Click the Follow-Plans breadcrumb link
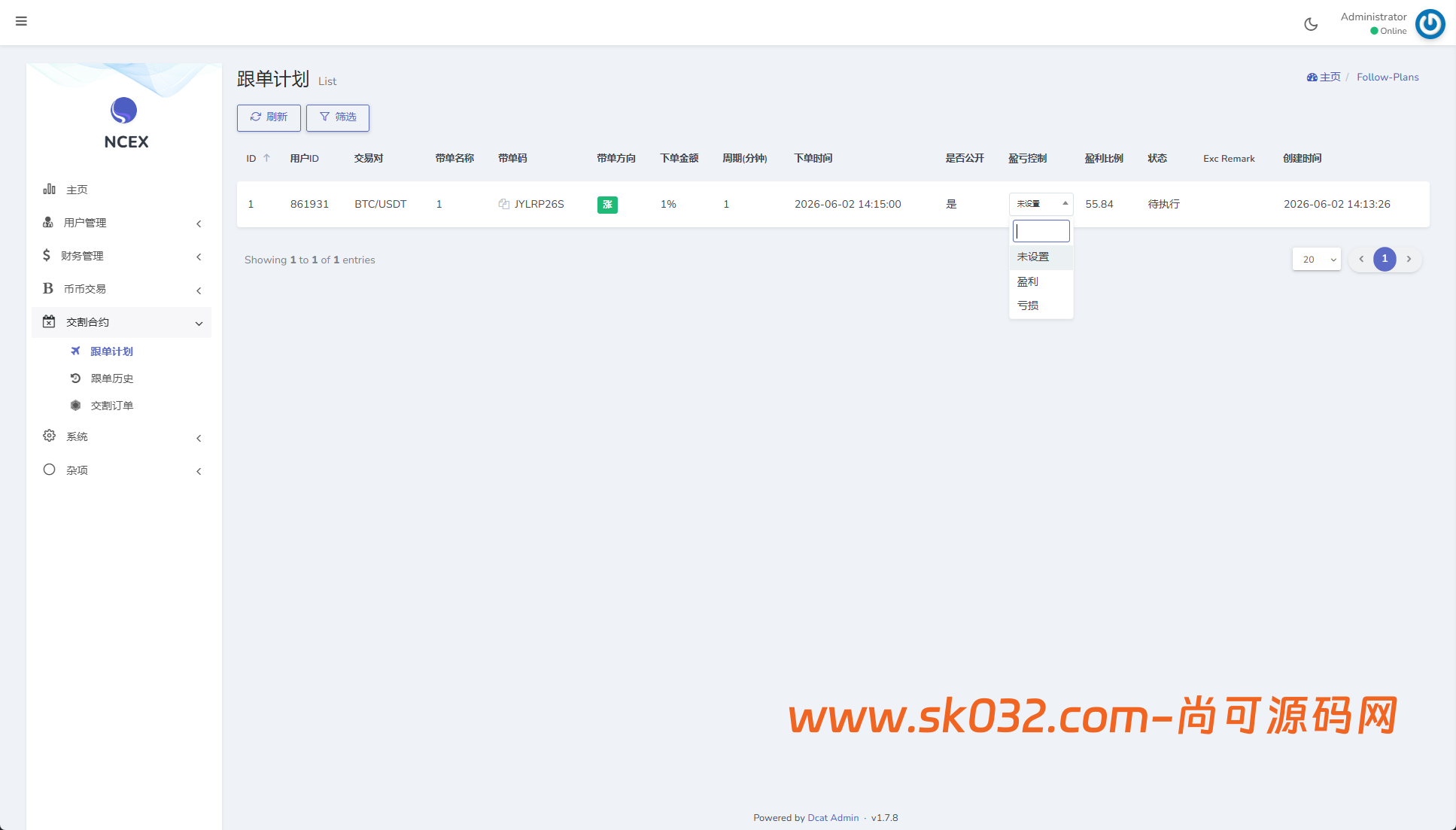 (1388, 77)
